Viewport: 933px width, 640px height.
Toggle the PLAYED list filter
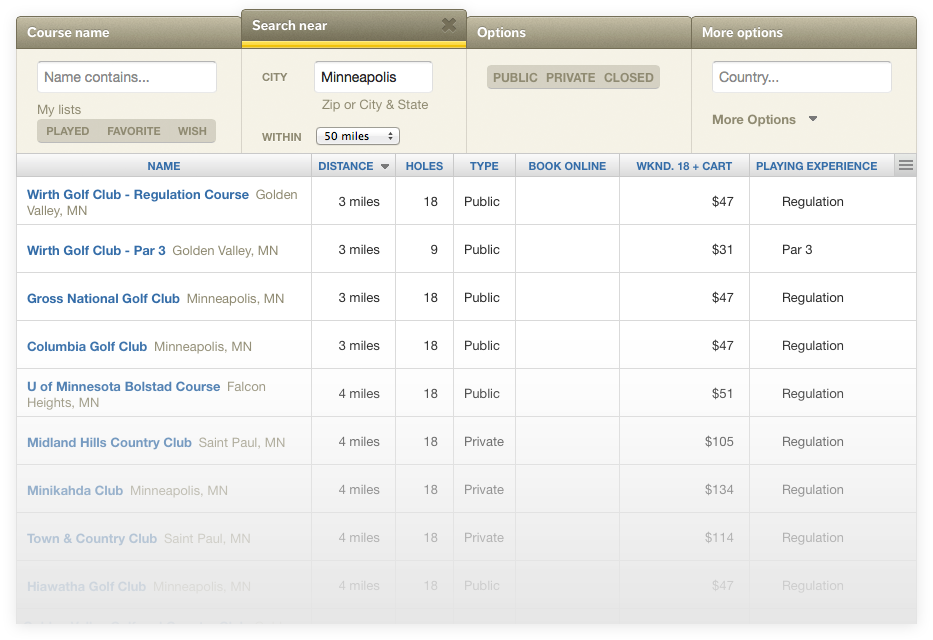(67, 130)
